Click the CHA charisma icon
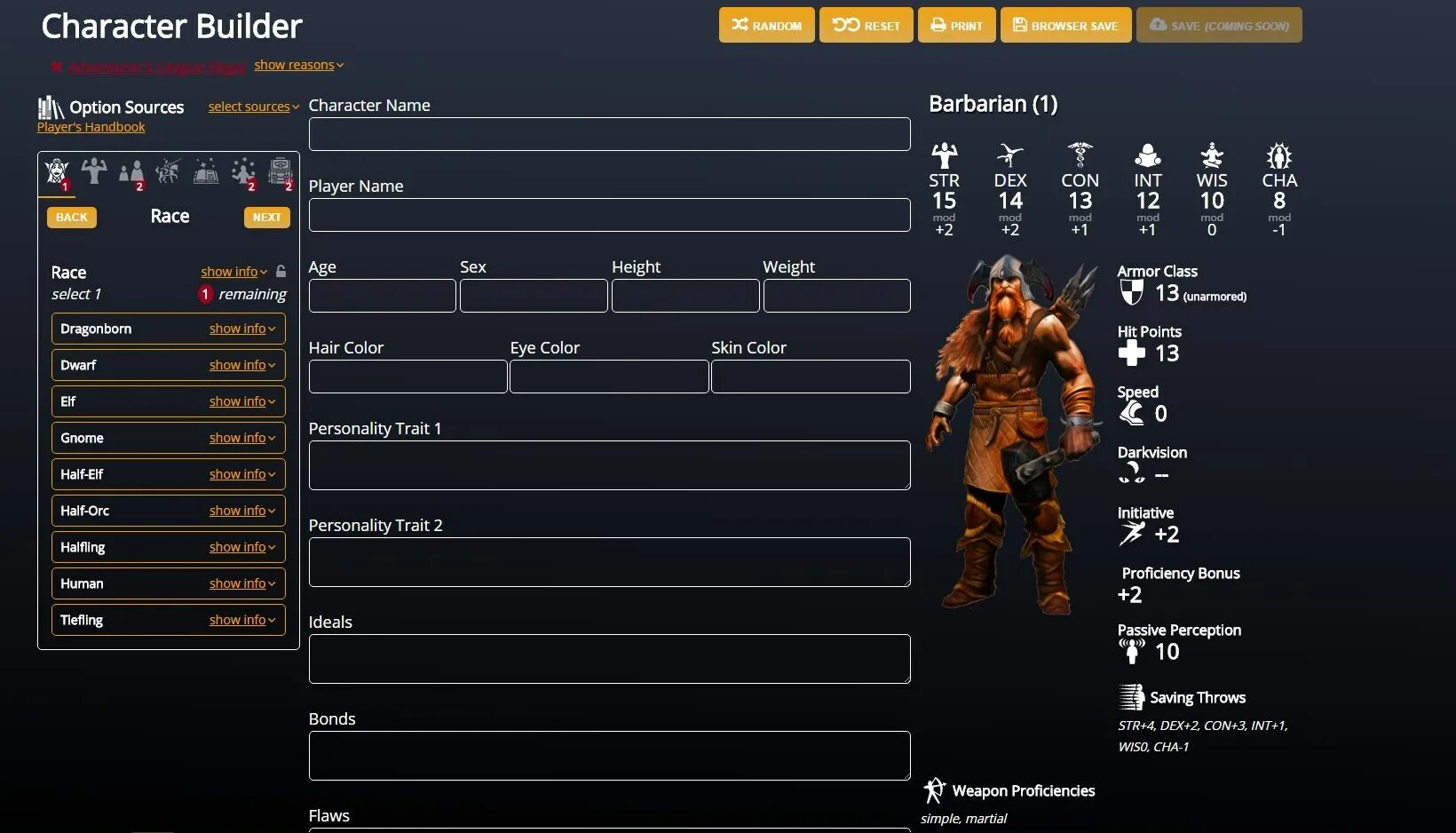Image resolution: width=1456 pixels, height=833 pixels. [x=1279, y=155]
